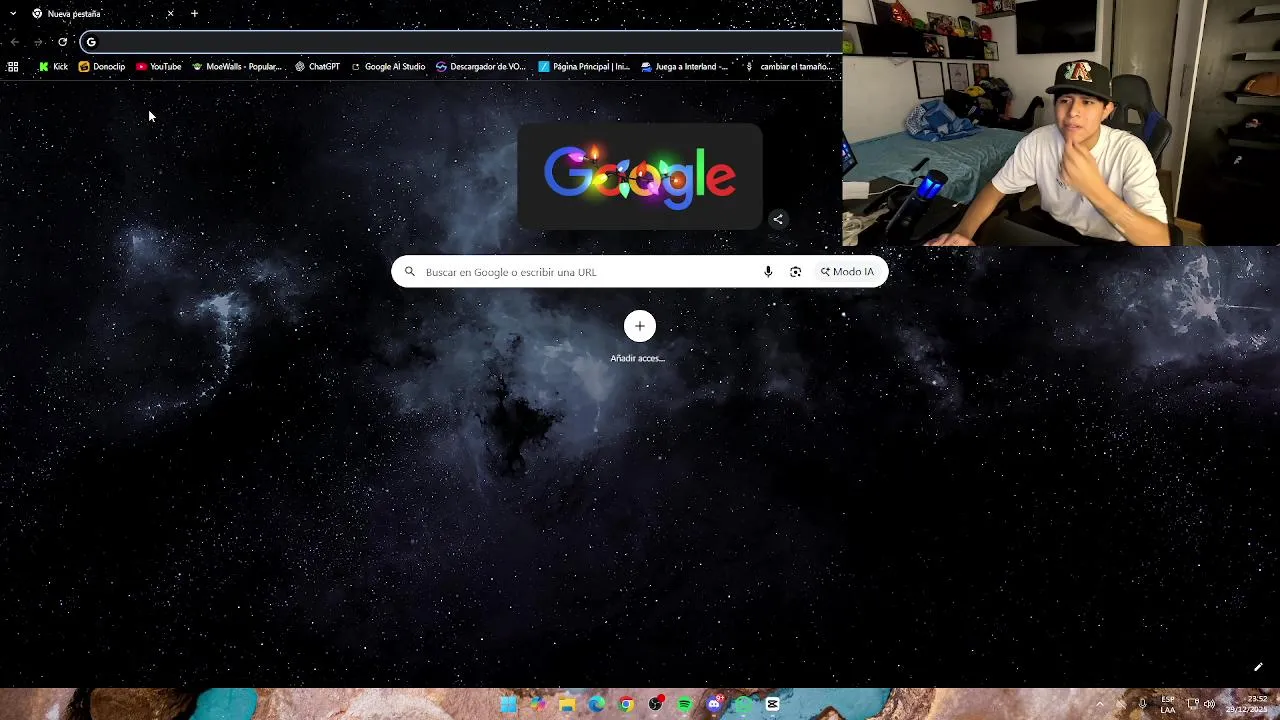Open the Juega a Interland bookmark

(685, 67)
